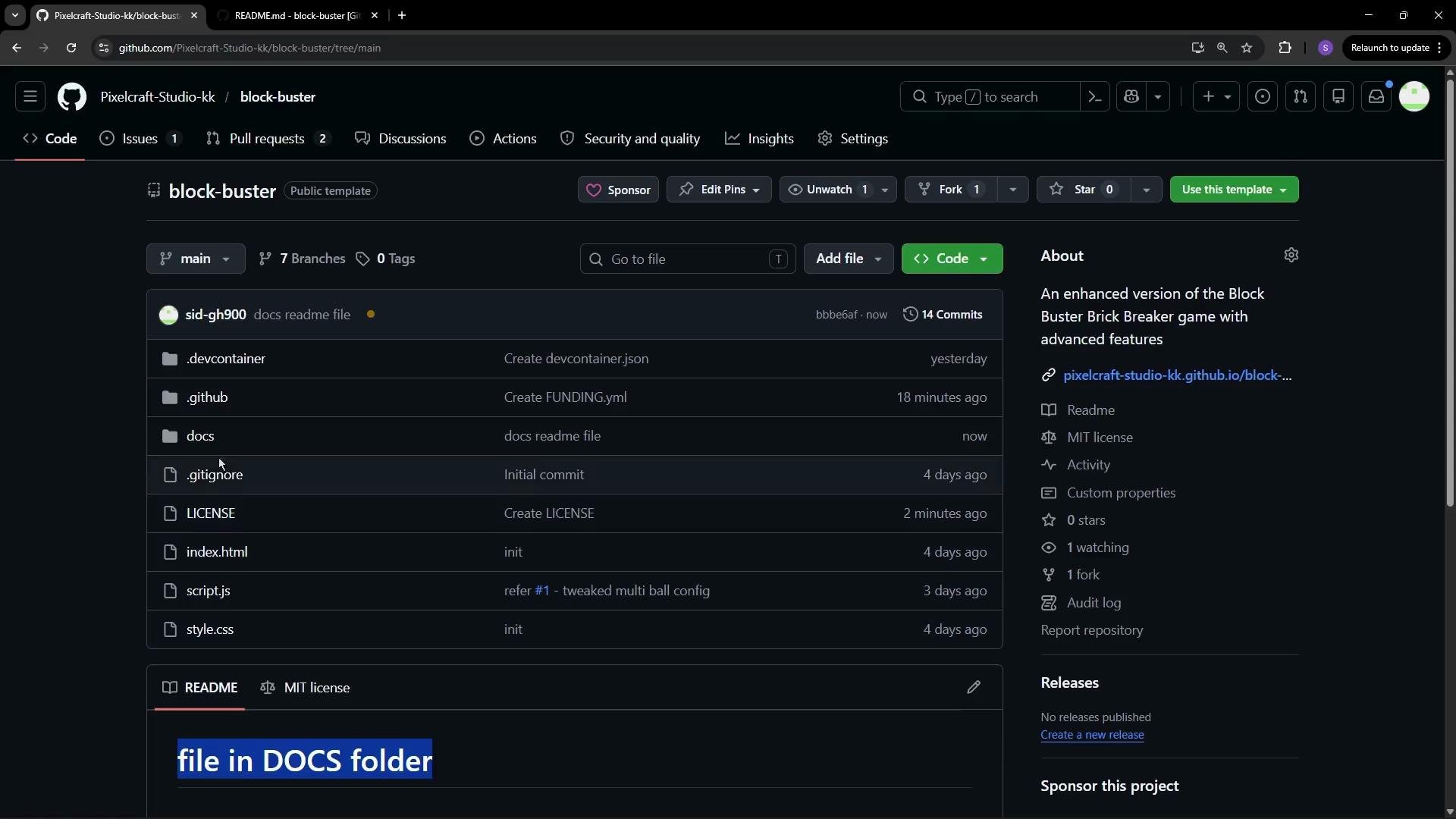Click the Use this template button
The height and width of the screenshot is (819, 1456).
[x=1235, y=190]
